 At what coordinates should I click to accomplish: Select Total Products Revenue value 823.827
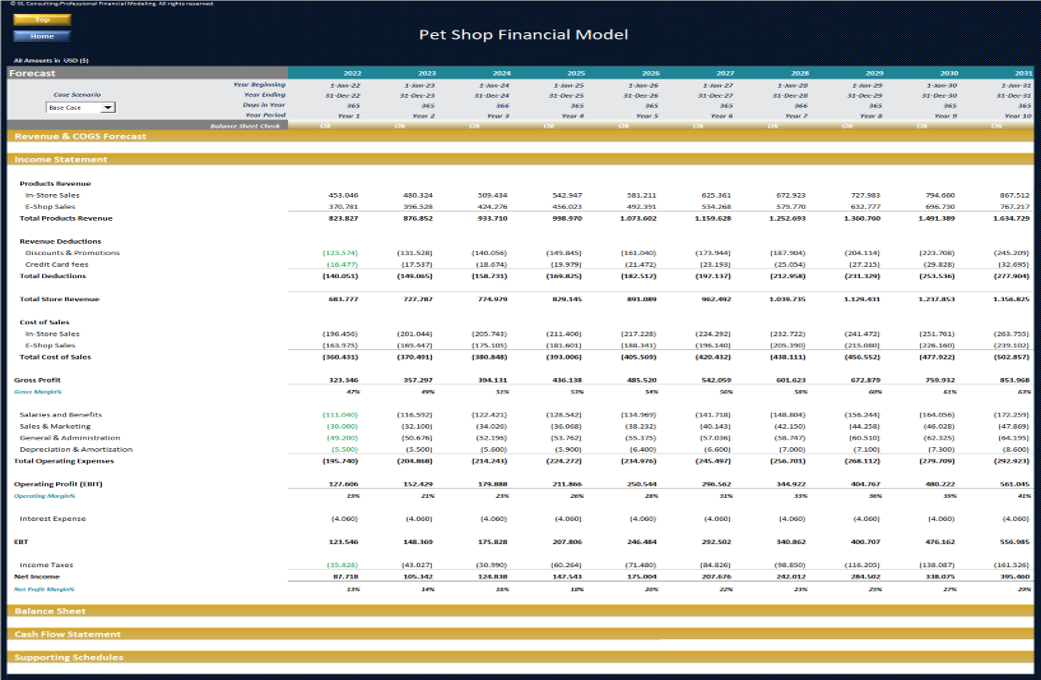point(343,218)
